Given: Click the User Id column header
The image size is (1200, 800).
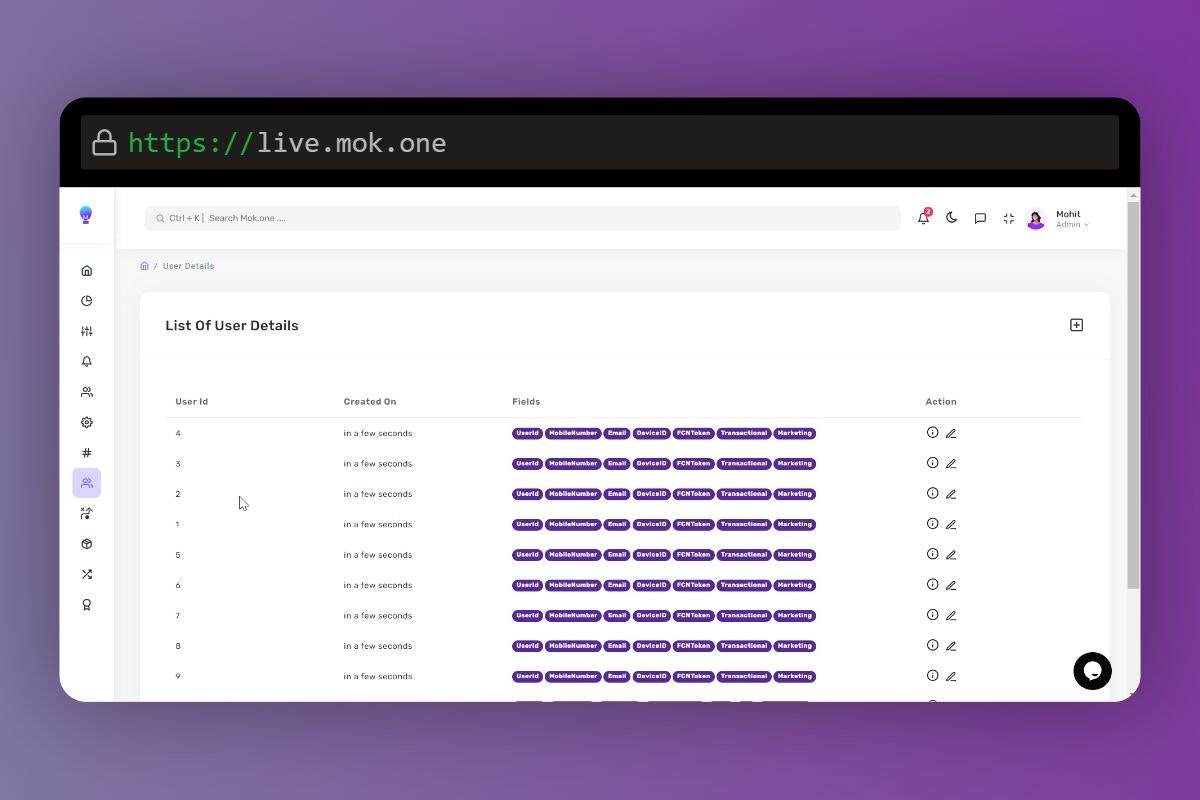Looking at the screenshot, I should 192,402.
